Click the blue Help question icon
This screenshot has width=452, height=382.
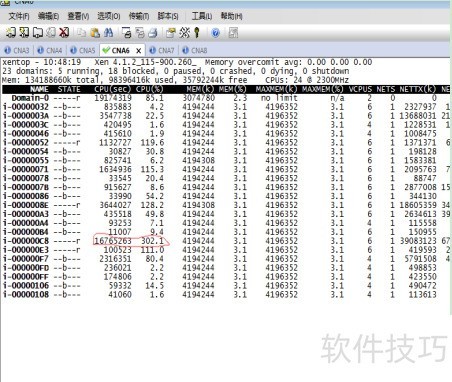click(215, 33)
